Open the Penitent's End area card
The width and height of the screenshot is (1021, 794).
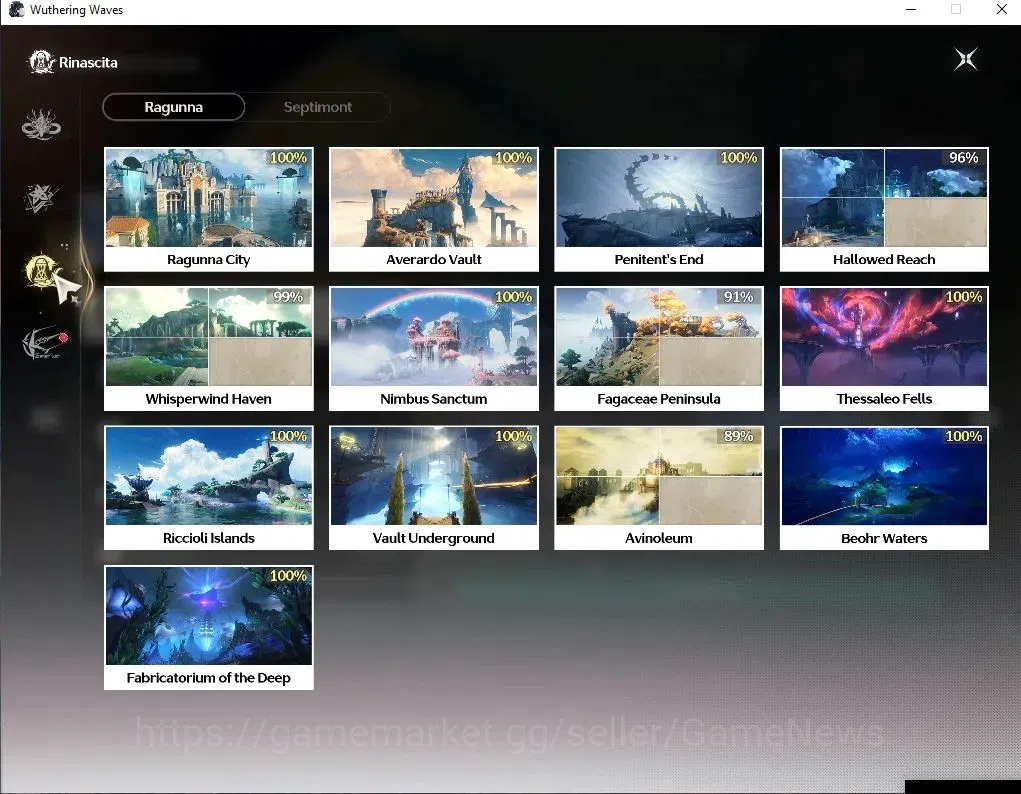659,209
